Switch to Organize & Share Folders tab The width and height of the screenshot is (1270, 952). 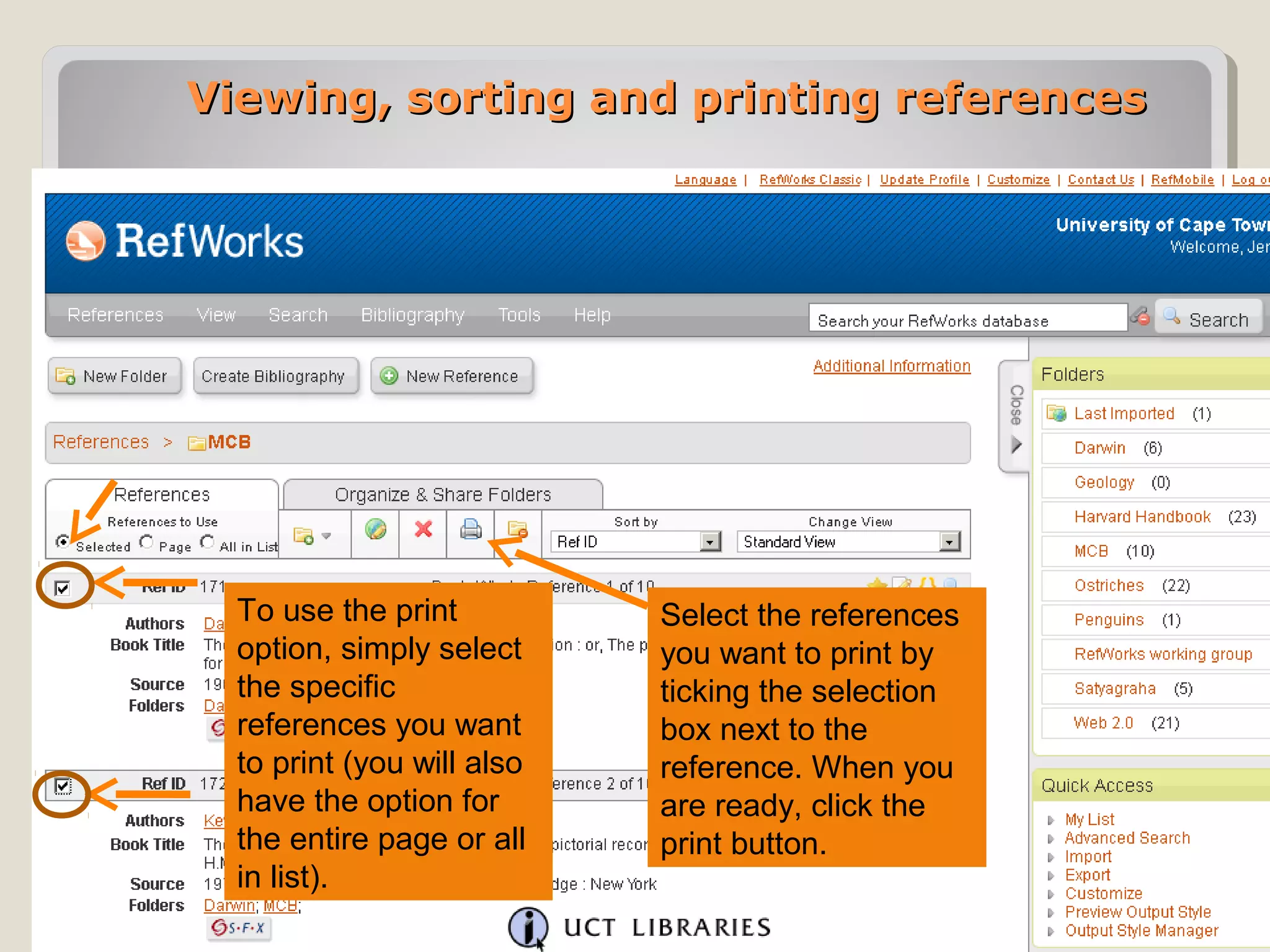(443, 495)
